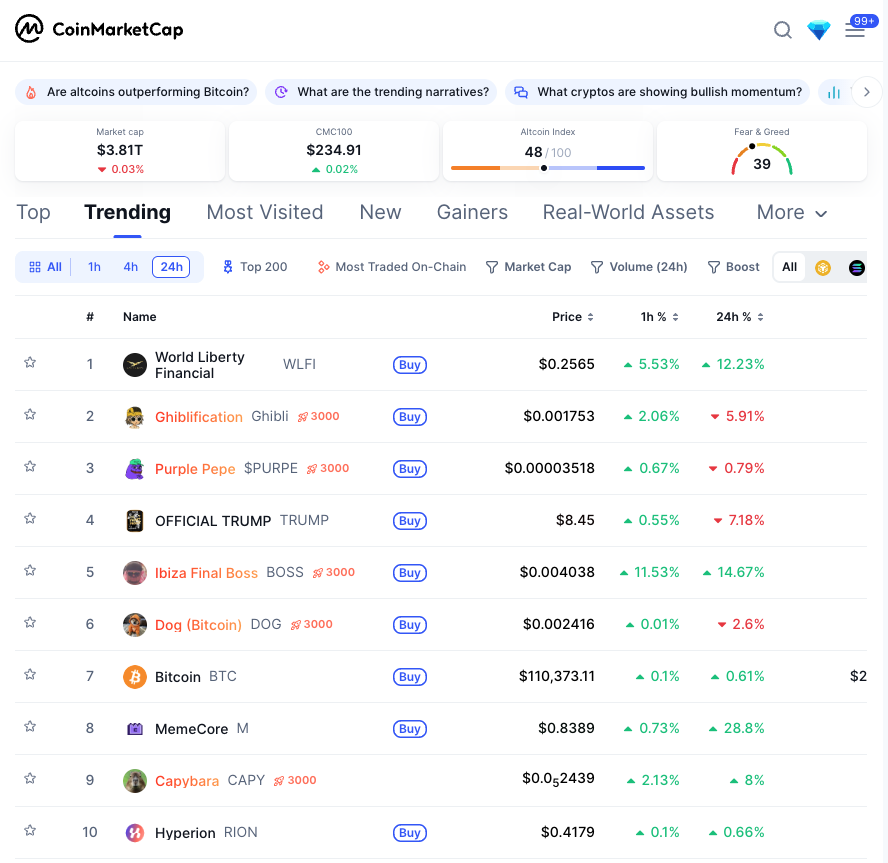Open the Volume (24h) filter

click(639, 267)
